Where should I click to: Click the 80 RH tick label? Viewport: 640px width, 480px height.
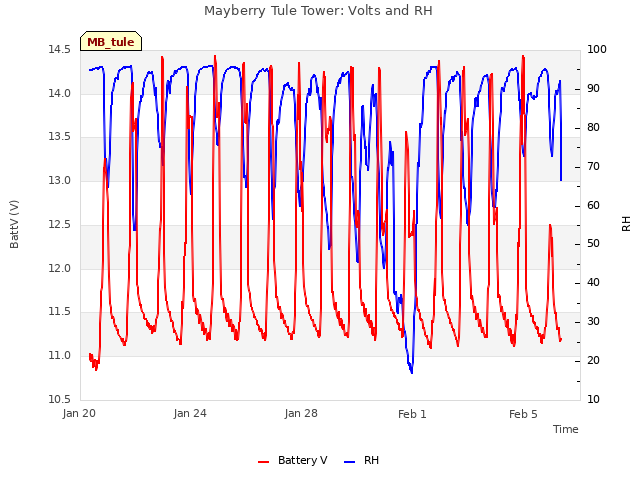tap(593, 127)
